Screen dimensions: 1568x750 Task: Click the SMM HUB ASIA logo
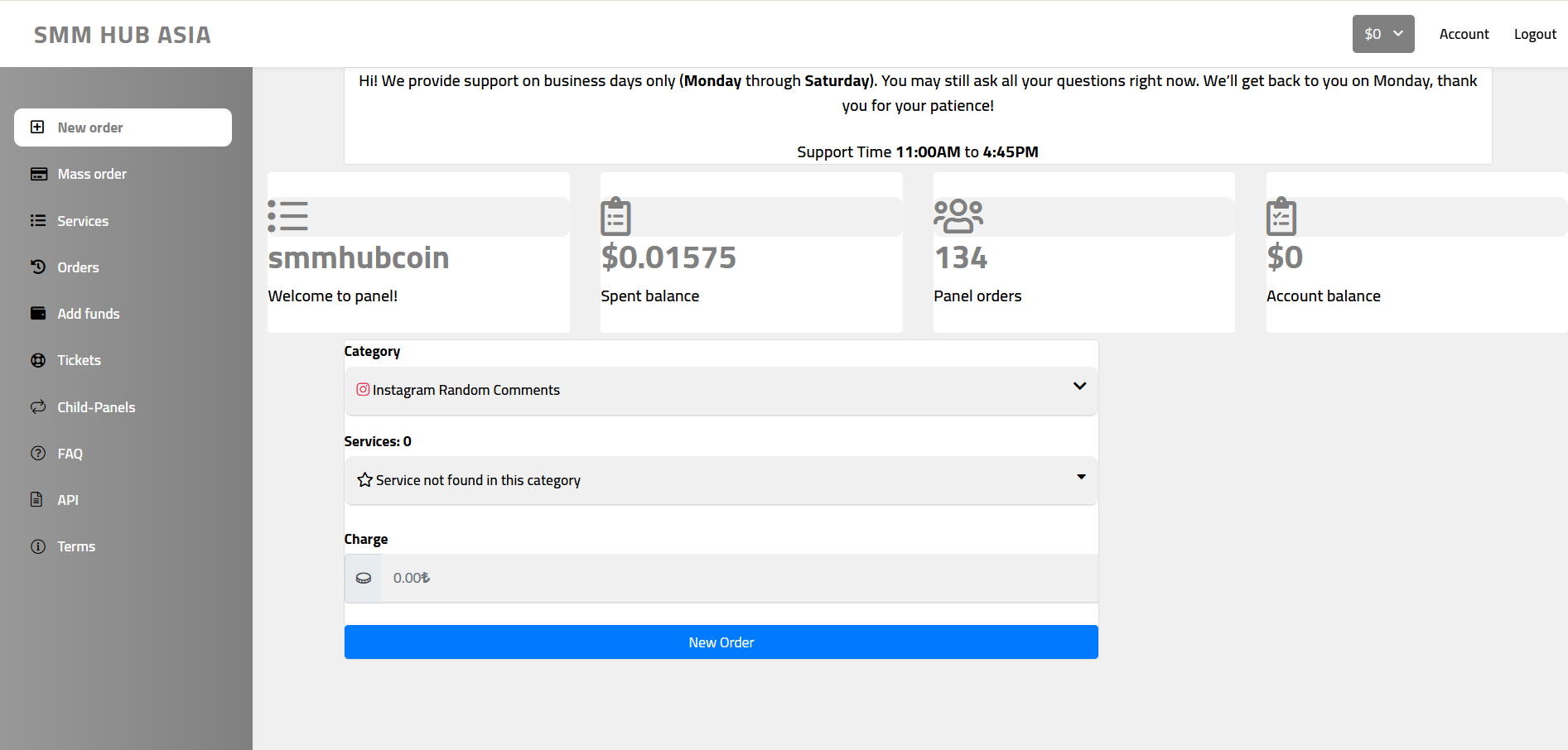pos(123,35)
